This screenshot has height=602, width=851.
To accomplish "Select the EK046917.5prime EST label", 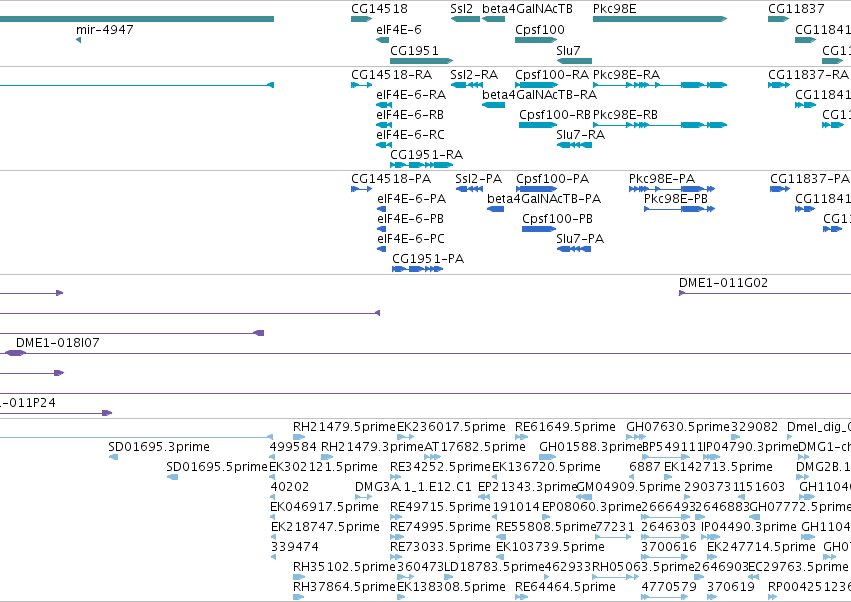I will (325, 508).
